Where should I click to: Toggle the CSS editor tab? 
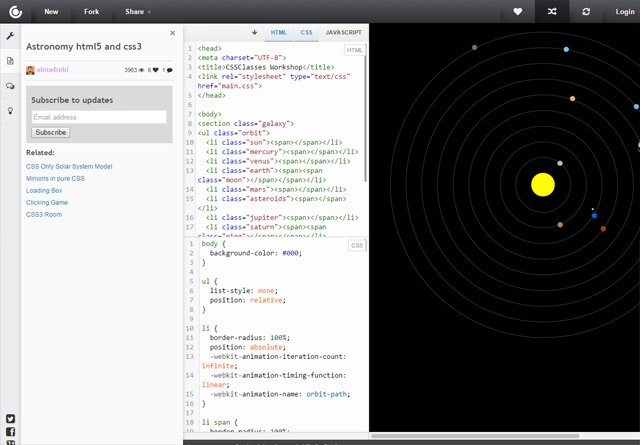[307, 33]
